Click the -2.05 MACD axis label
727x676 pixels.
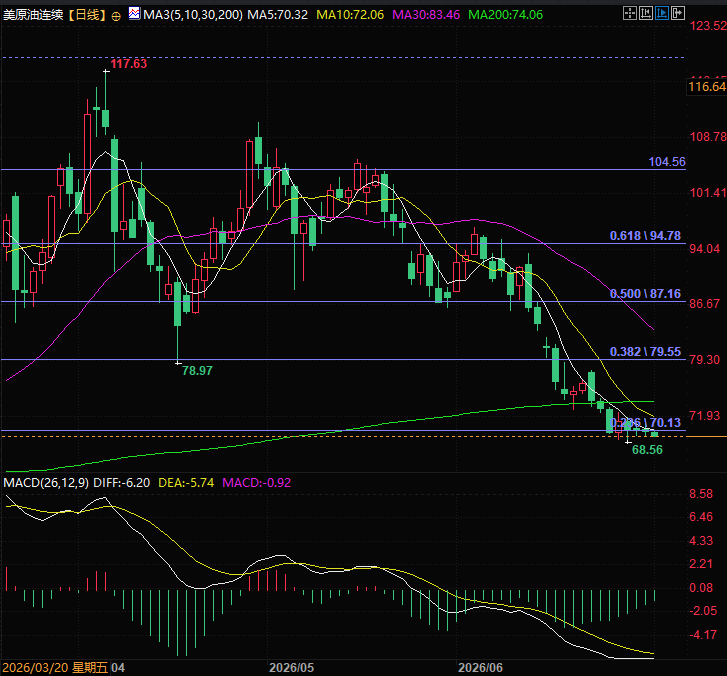[703, 611]
